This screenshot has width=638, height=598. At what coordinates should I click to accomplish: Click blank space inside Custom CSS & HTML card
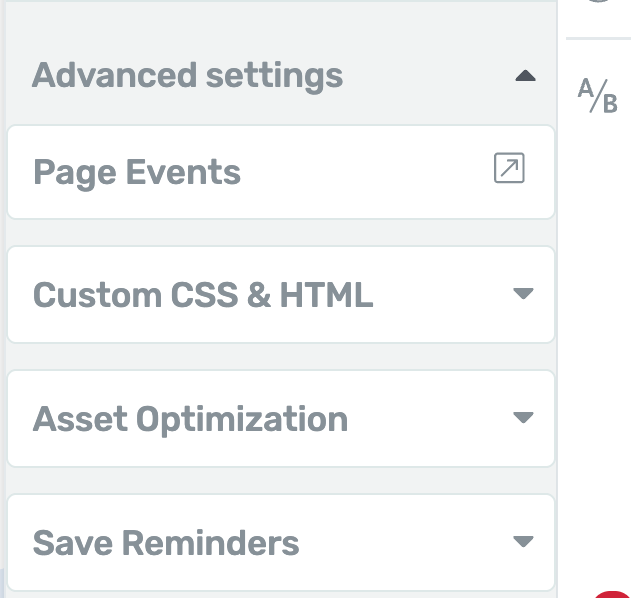[x=439, y=295]
